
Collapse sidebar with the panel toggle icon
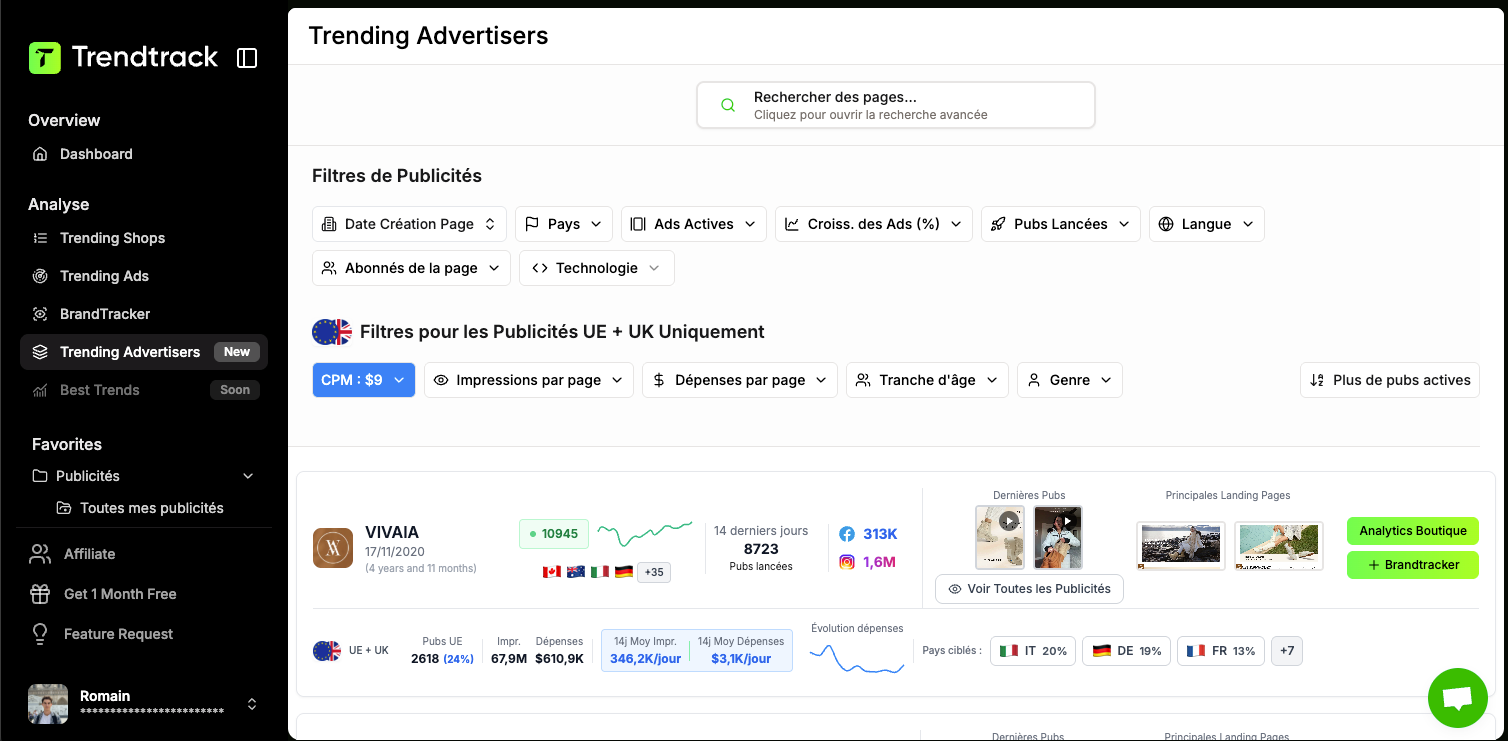point(247,58)
